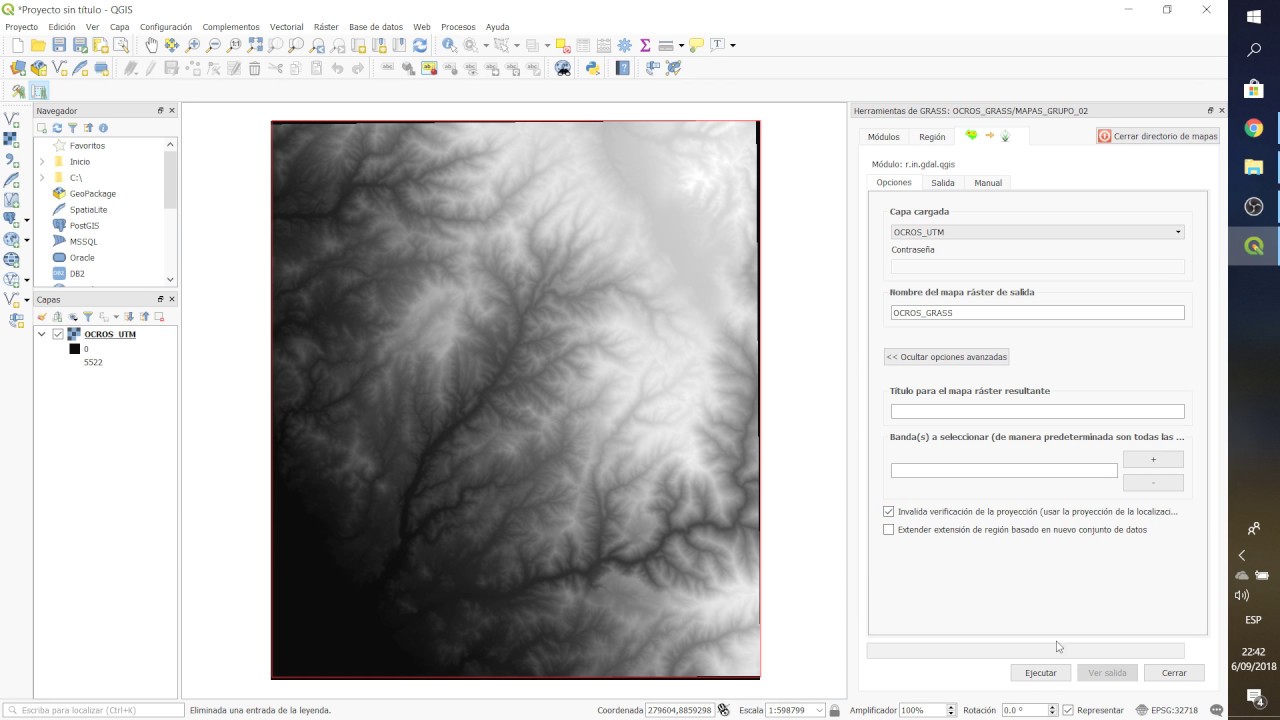Click the Cerrar button
The height and width of the screenshot is (720, 1280).
1174,673
